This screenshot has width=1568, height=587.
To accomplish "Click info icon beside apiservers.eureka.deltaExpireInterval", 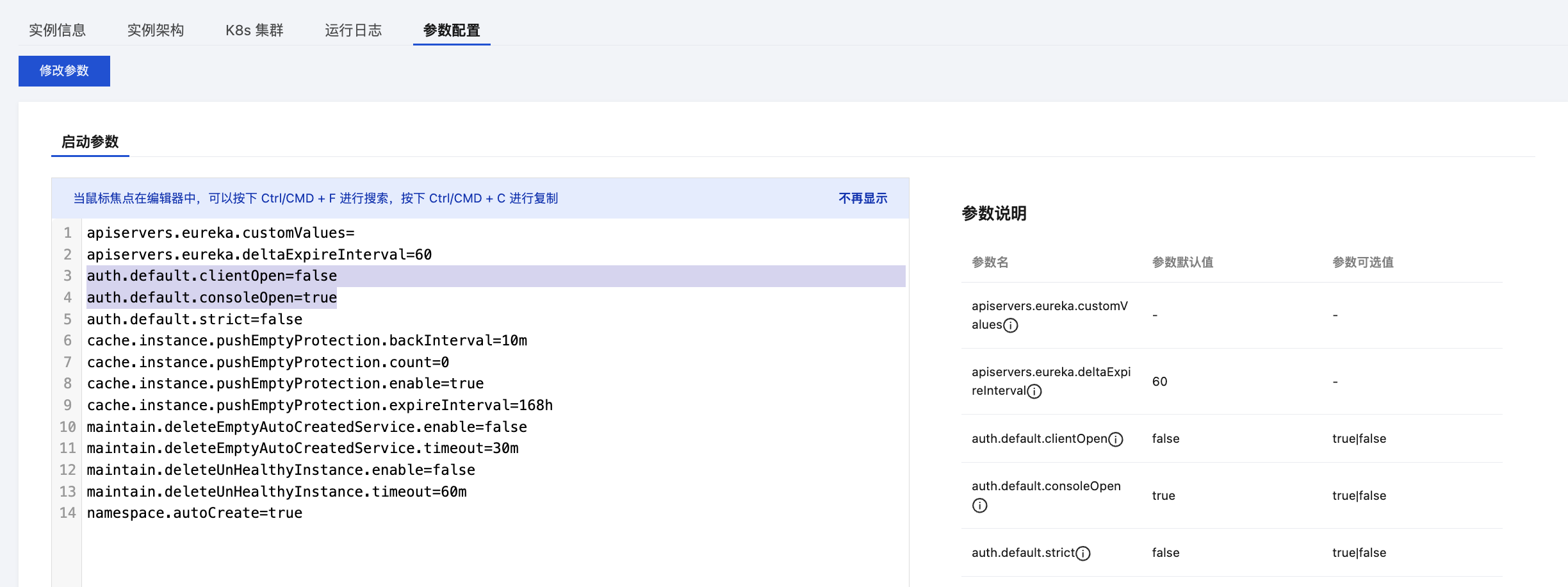I will [1034, 392].
